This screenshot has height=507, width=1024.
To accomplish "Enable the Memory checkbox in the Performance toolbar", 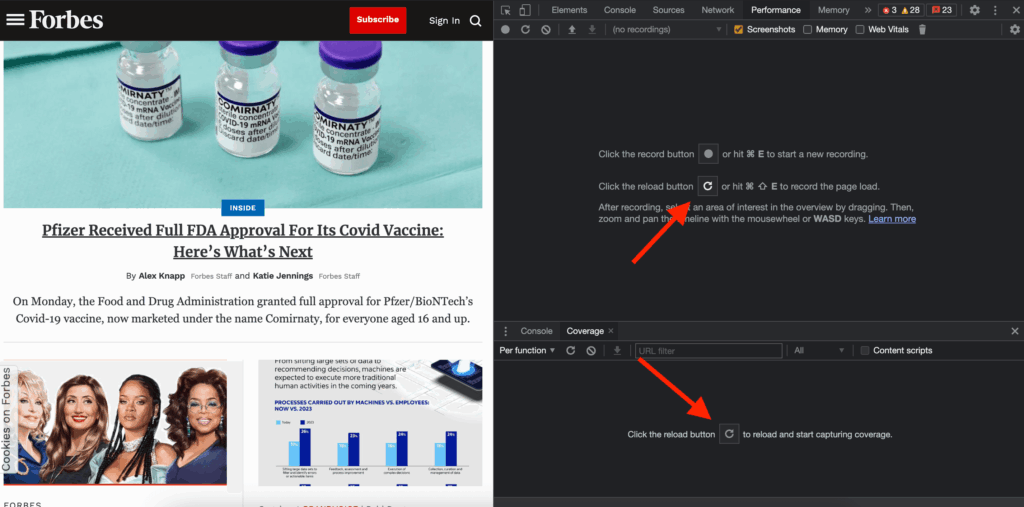I will tap(808, 29).
